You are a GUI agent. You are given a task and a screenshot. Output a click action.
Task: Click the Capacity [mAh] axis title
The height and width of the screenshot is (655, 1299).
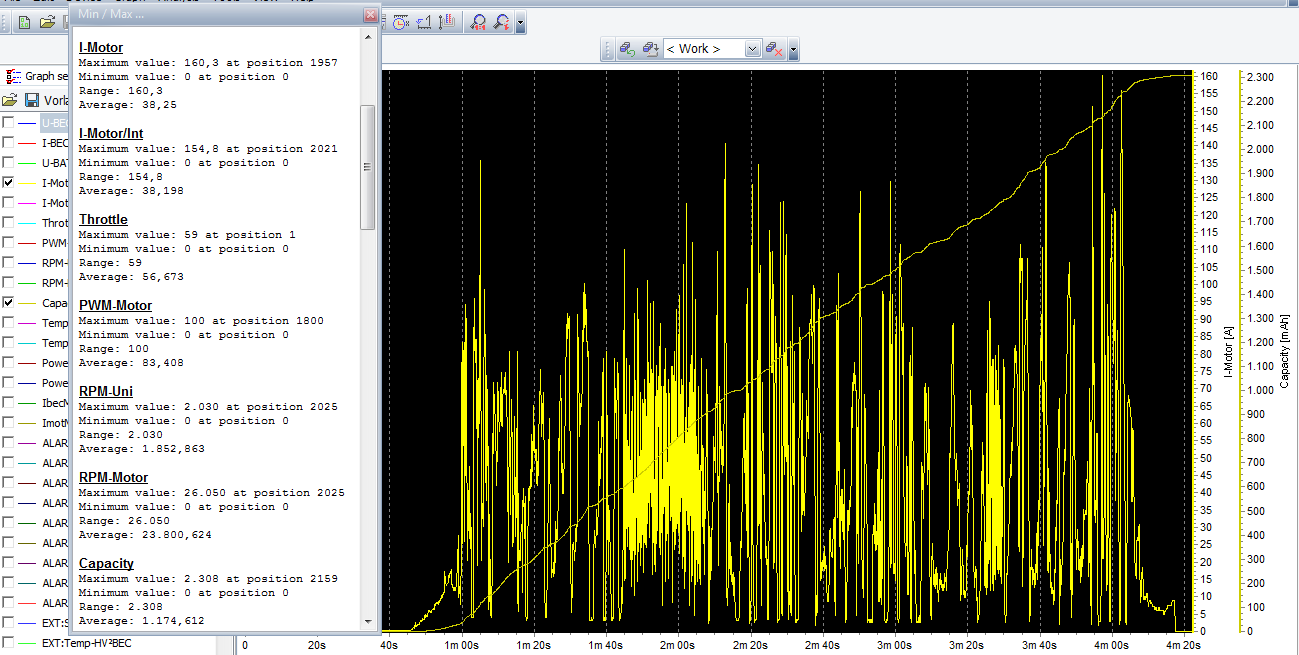click(x=1285, y=350)
